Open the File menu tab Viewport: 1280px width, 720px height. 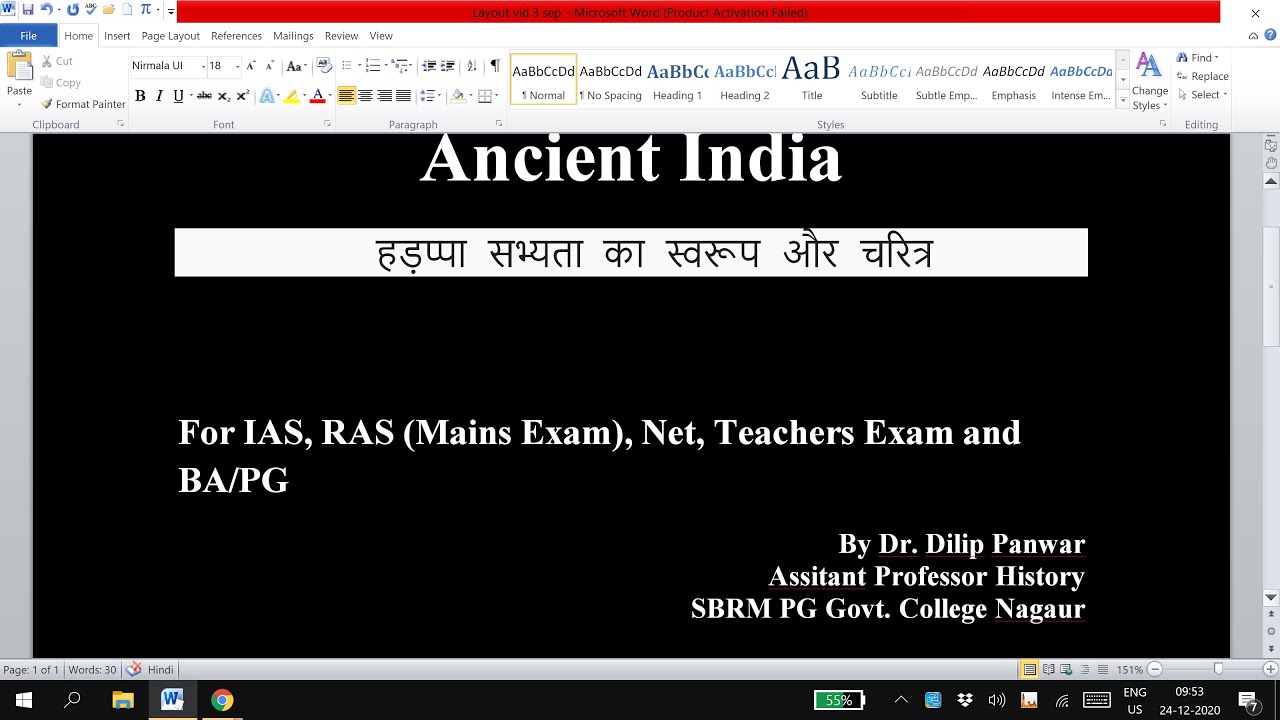(x=28, y=36)
